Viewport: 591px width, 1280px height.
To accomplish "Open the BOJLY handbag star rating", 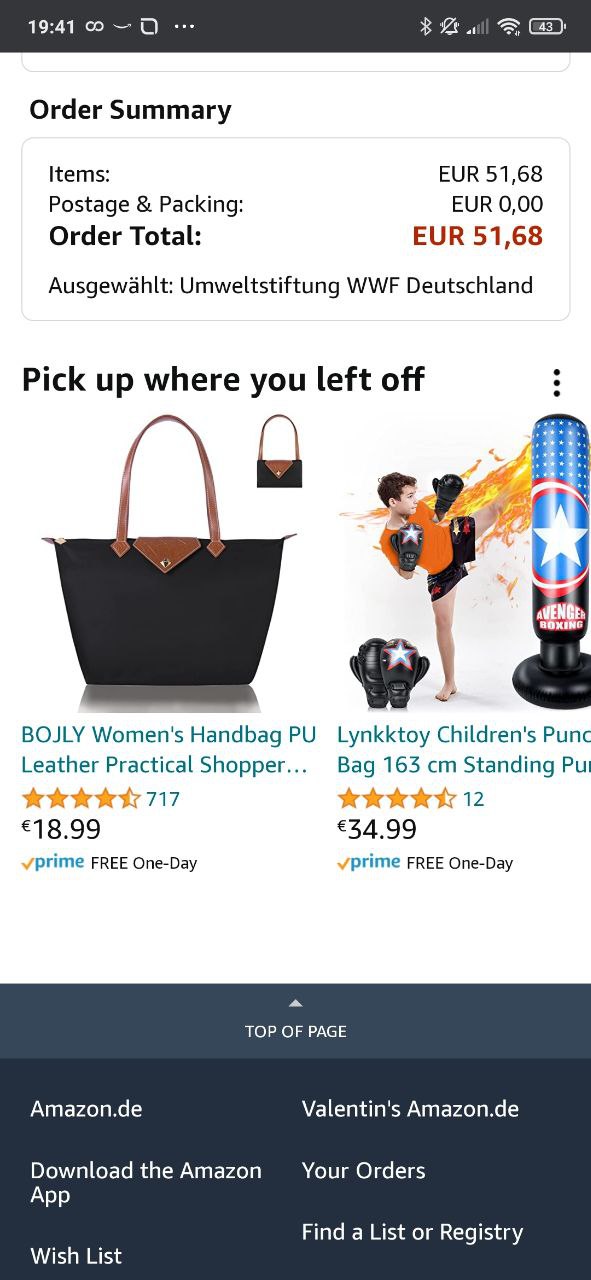I will pyautogui.click(x=81, y=799).
